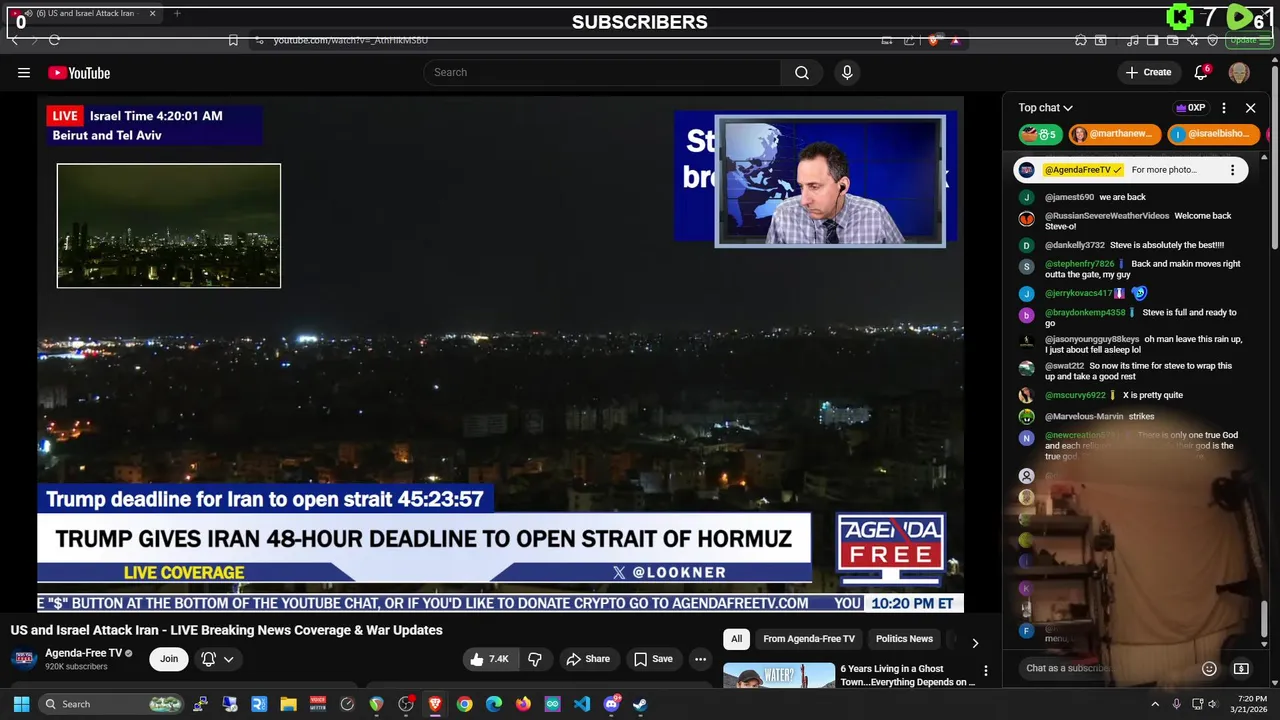This screenshot has height=720, width=1280.
Task: Open the Brave Shields lion icon
Action: pyautogui.click(x=933, y=40)
